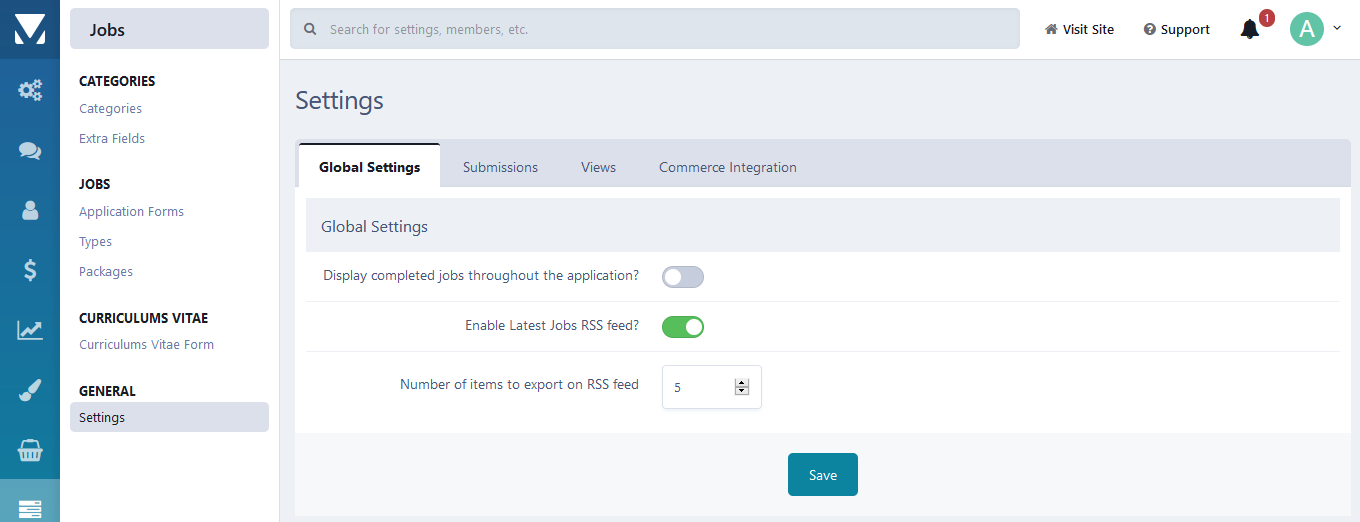
Task: Increase the RSS feed items stepper
Action: (742, 383)
